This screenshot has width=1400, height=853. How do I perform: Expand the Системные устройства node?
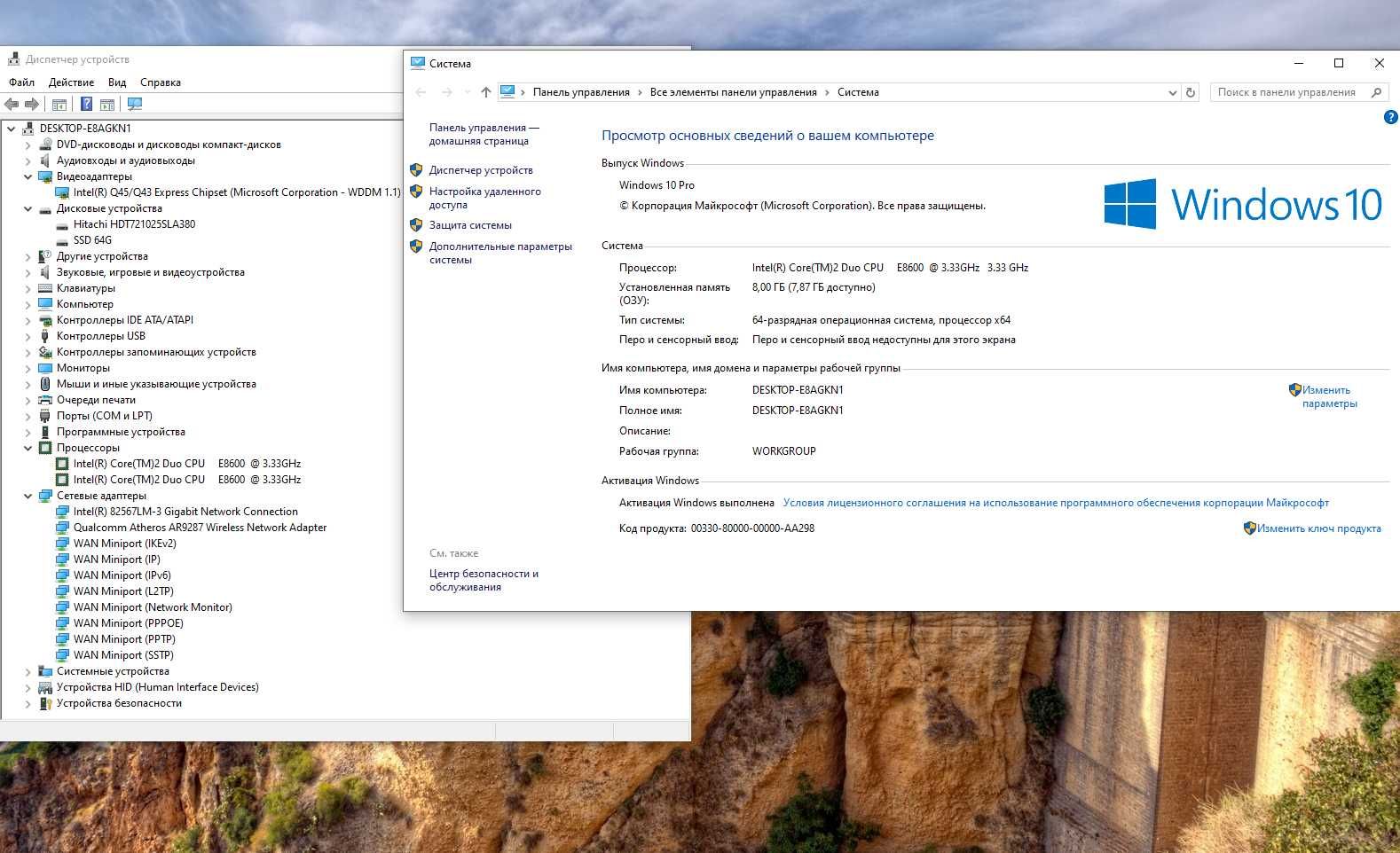coord(28,671)
